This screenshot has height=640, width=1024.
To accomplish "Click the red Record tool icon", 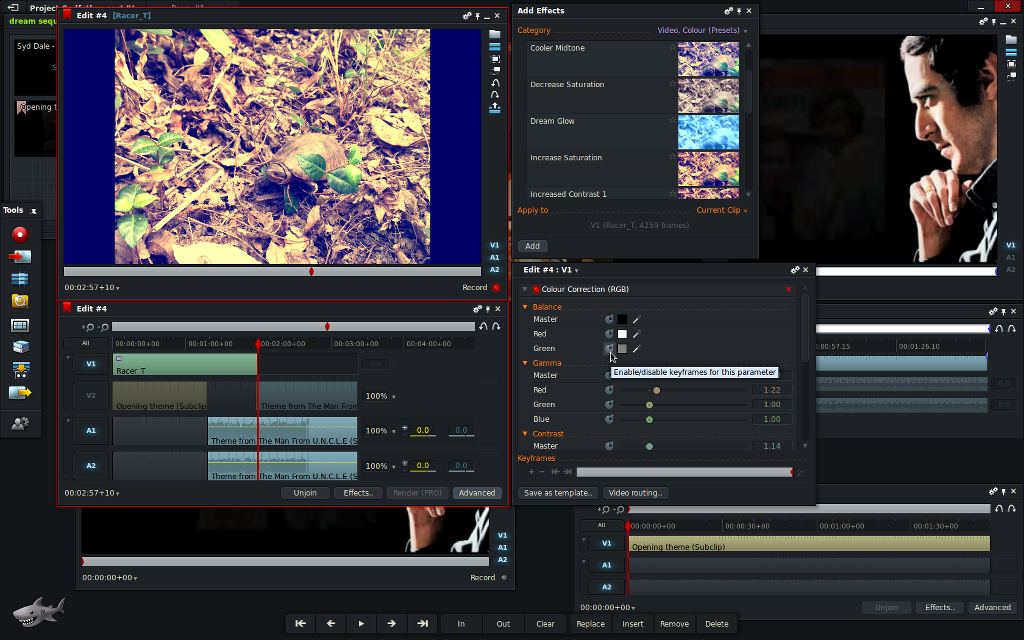I will tap(19, 234).
